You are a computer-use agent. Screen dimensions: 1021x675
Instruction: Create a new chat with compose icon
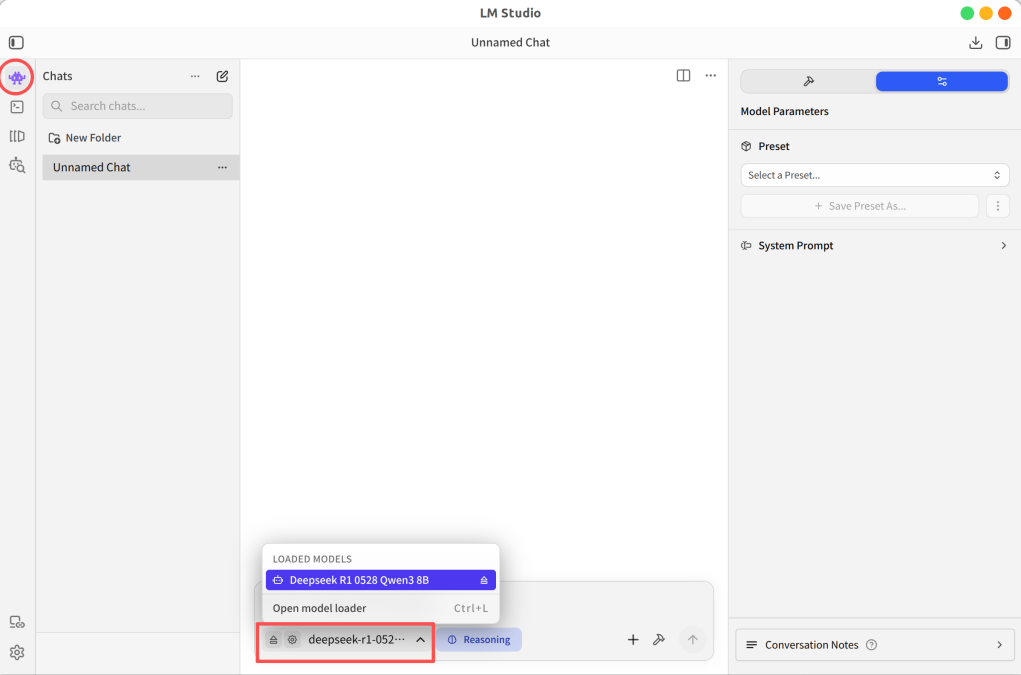point(222,76)
